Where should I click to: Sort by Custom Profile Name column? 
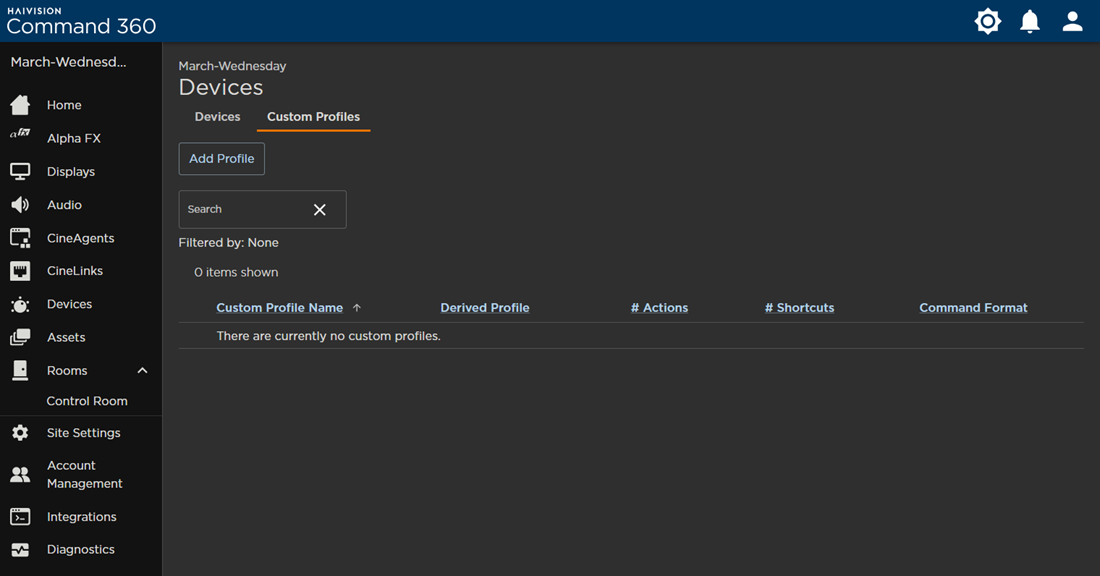[279, 308]
